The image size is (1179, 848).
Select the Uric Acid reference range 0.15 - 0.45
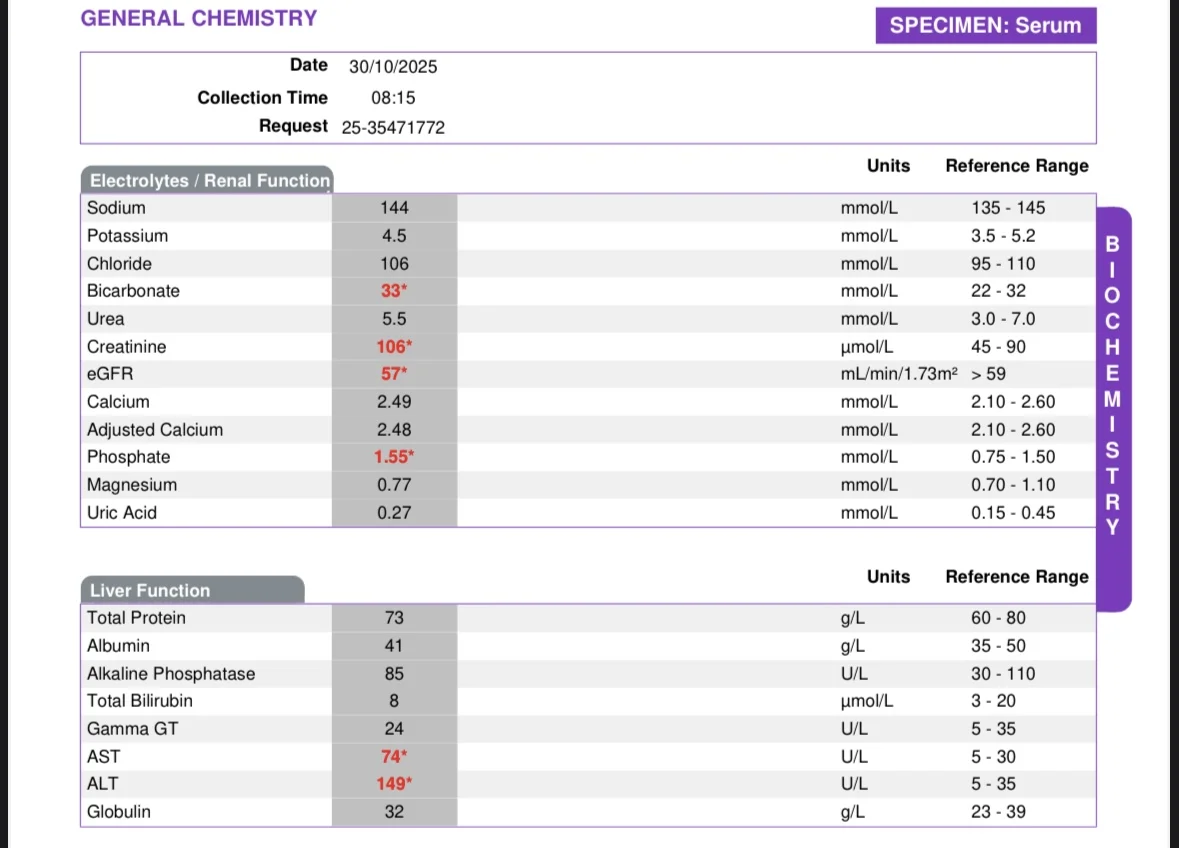click(x=1013, y=513)
